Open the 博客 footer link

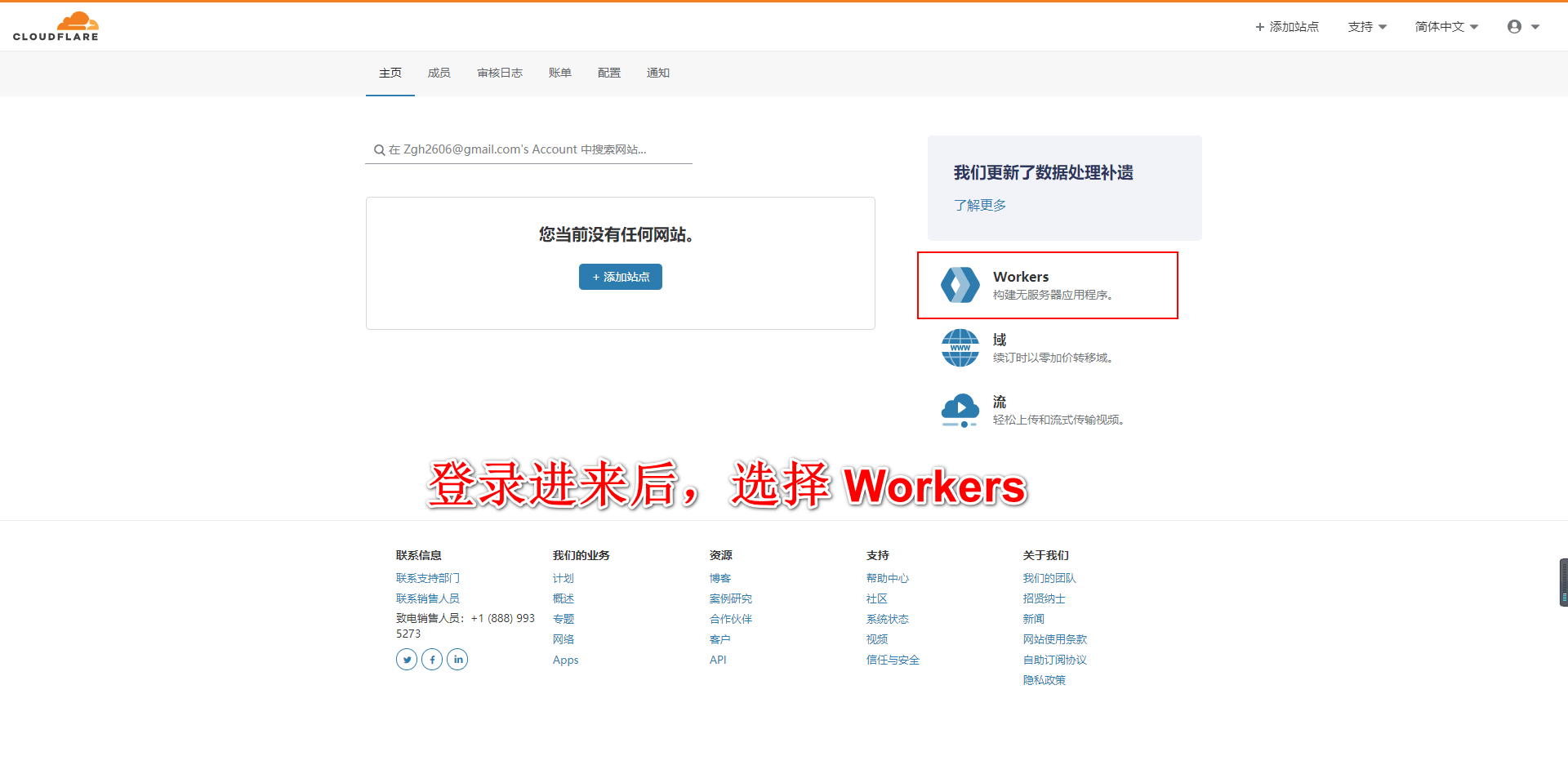(720, 578)
